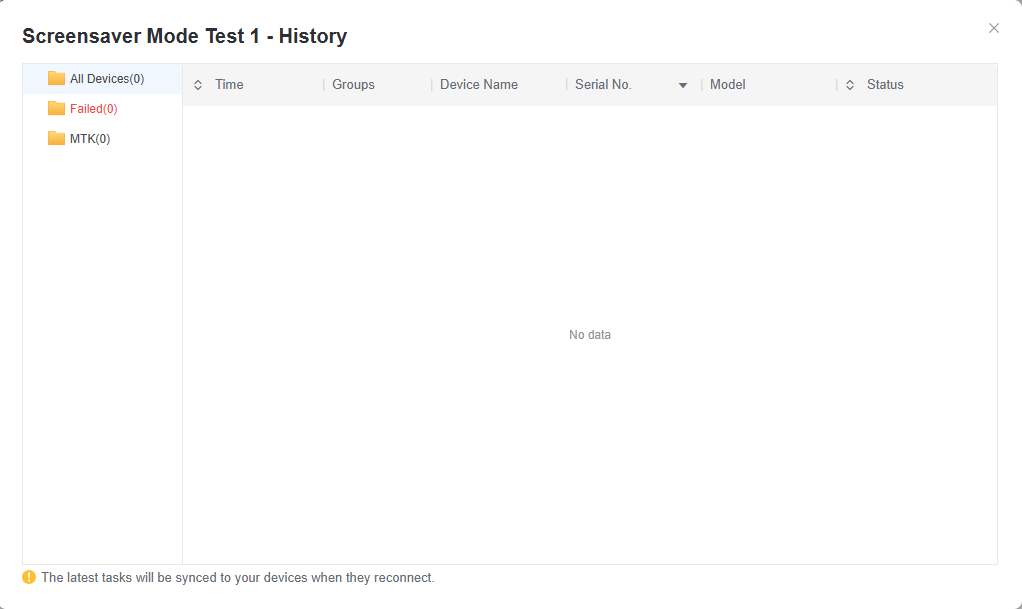This screenshot has width=1022, height=609.
Task: Click the Time column header
Action: pos(229,85)
